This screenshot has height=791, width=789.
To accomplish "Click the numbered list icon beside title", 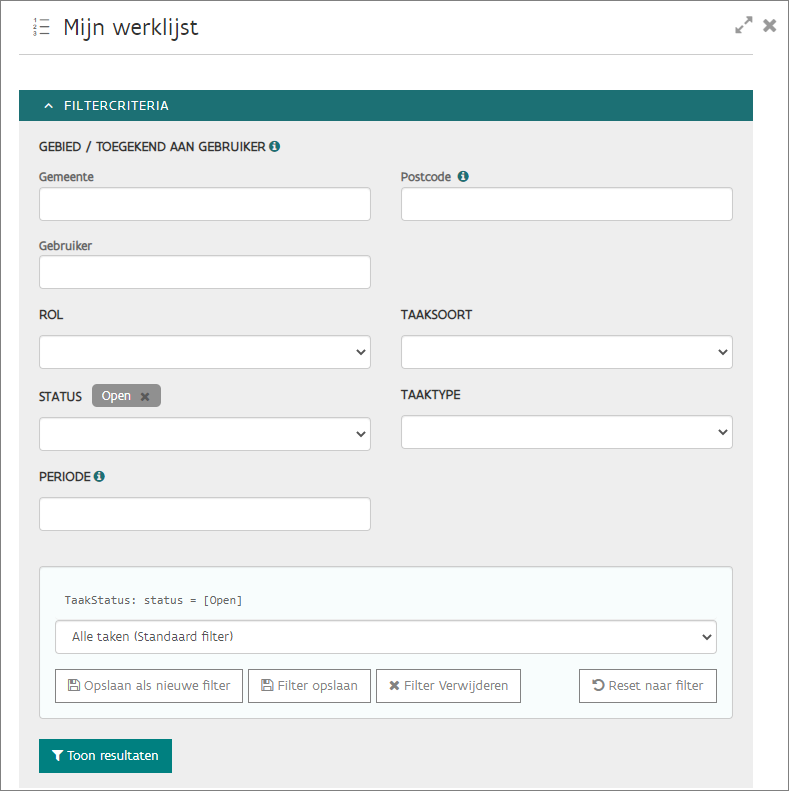I will click(41, 27).
